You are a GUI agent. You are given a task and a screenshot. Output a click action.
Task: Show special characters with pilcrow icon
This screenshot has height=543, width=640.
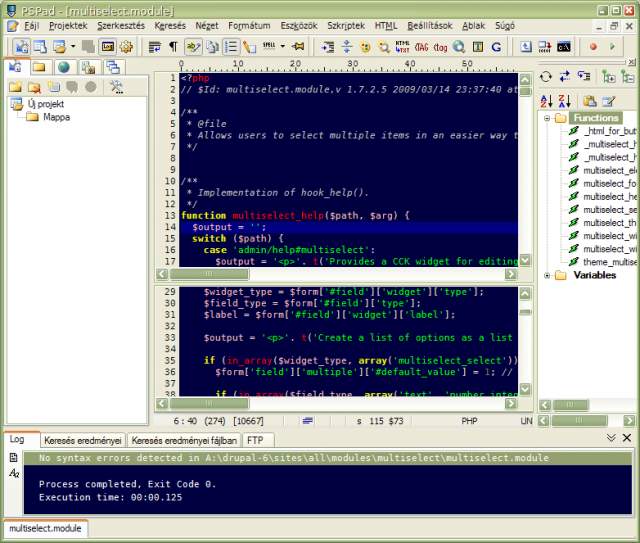(173, 47)
